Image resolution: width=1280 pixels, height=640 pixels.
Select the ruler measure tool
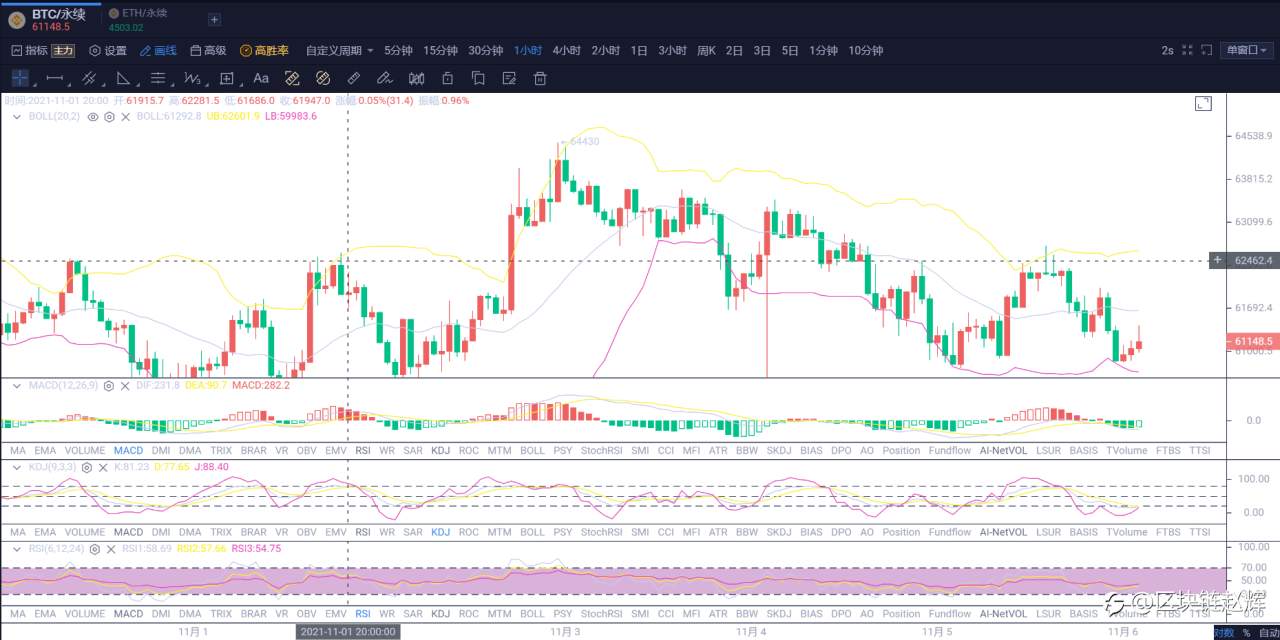pos(353,78)
